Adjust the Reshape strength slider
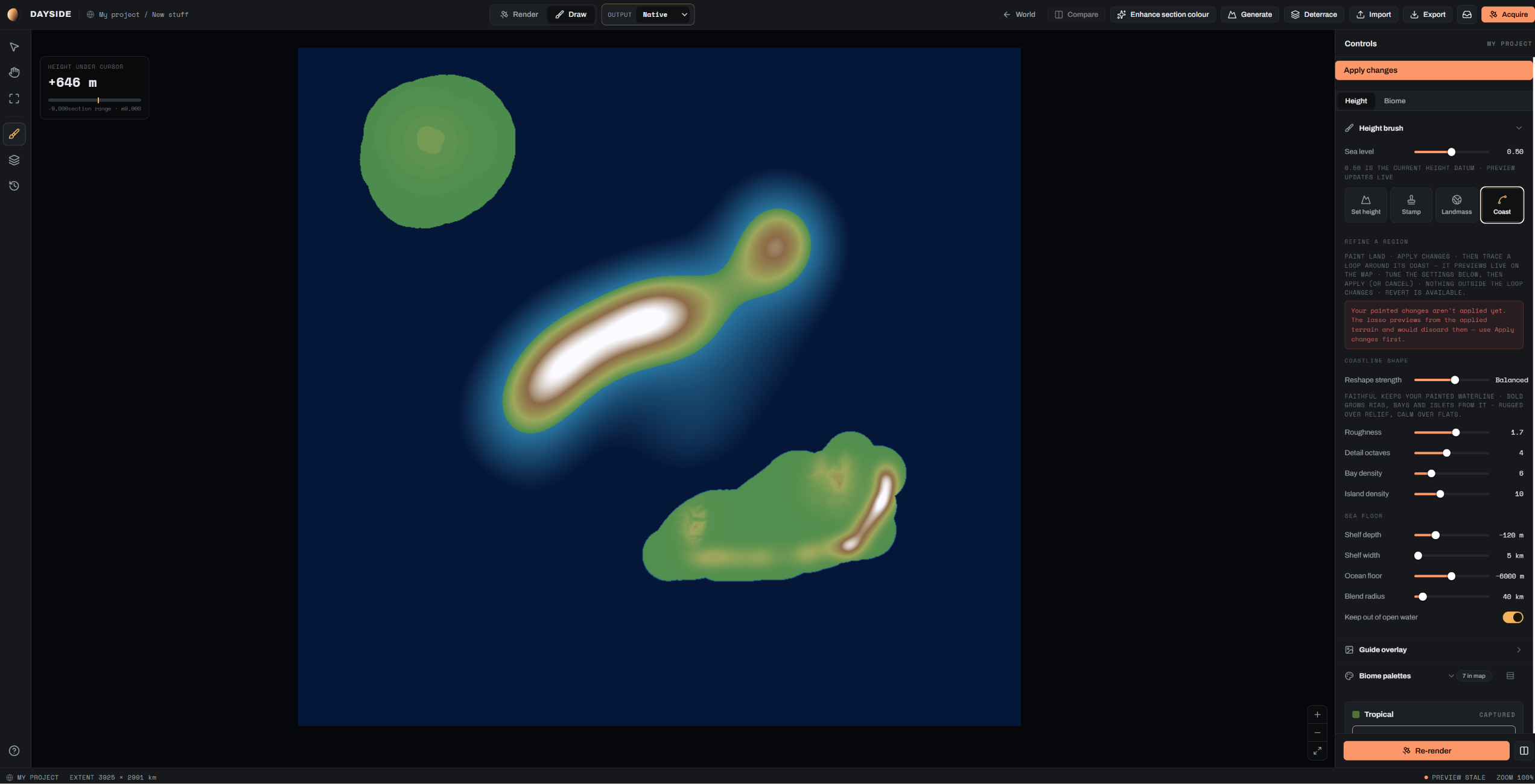 coord(1451,380)
